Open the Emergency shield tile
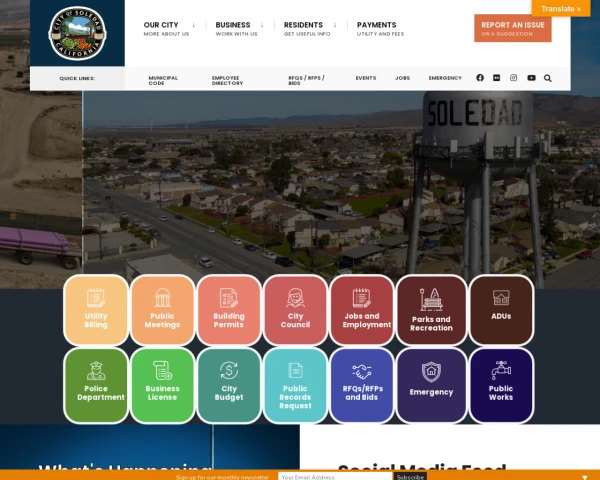Screen dimensions: 600x480 point(431,385)
